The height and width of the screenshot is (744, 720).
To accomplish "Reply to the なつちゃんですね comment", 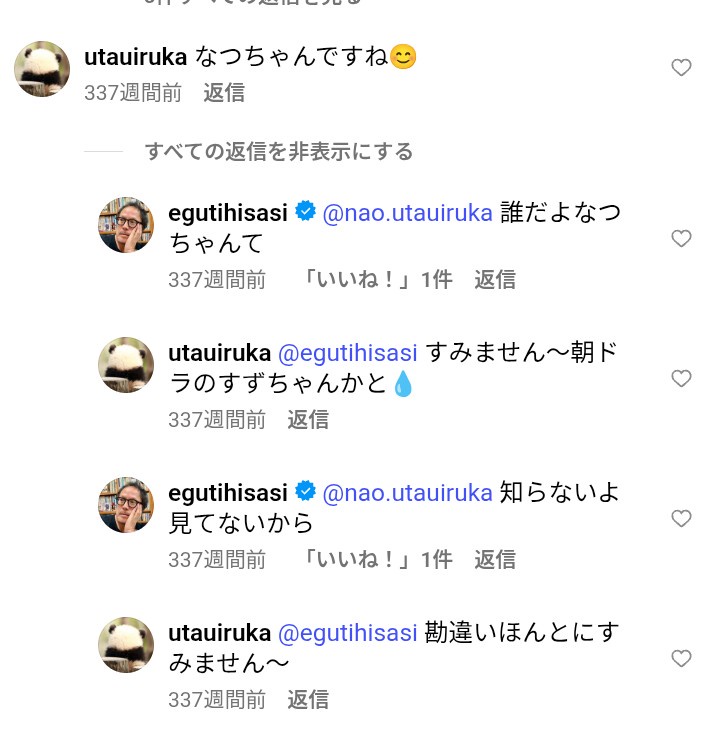I will (x=224, y=93).
